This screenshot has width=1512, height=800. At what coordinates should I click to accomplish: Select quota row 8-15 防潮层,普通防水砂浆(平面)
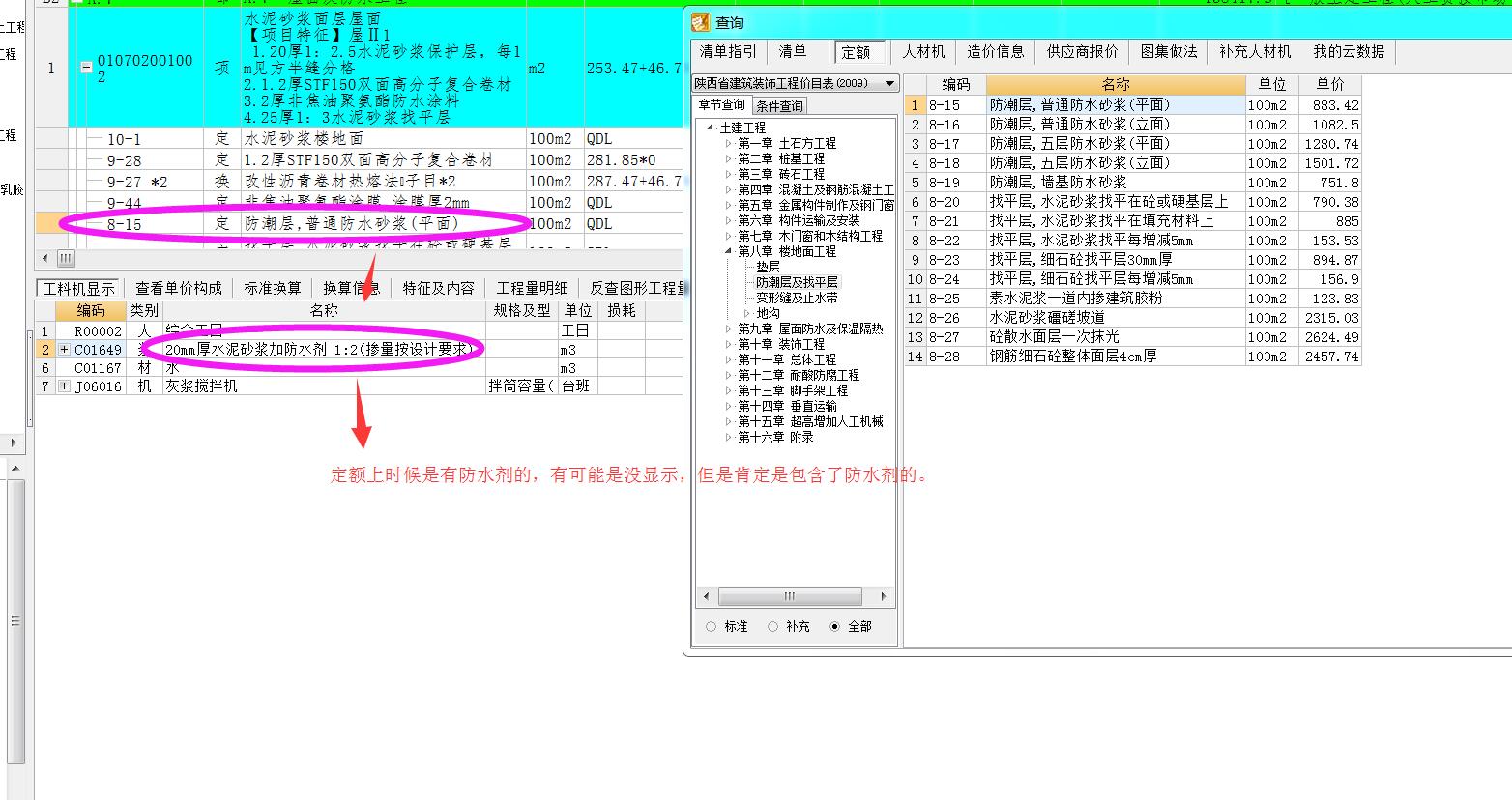click(x=1133, y=104)
